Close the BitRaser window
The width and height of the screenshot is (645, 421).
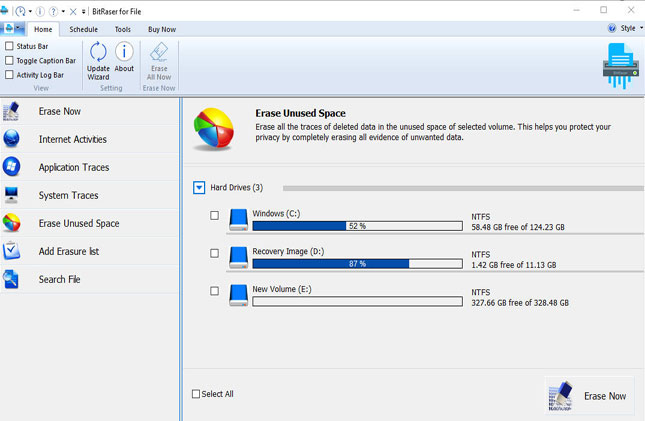coord(631,10)
